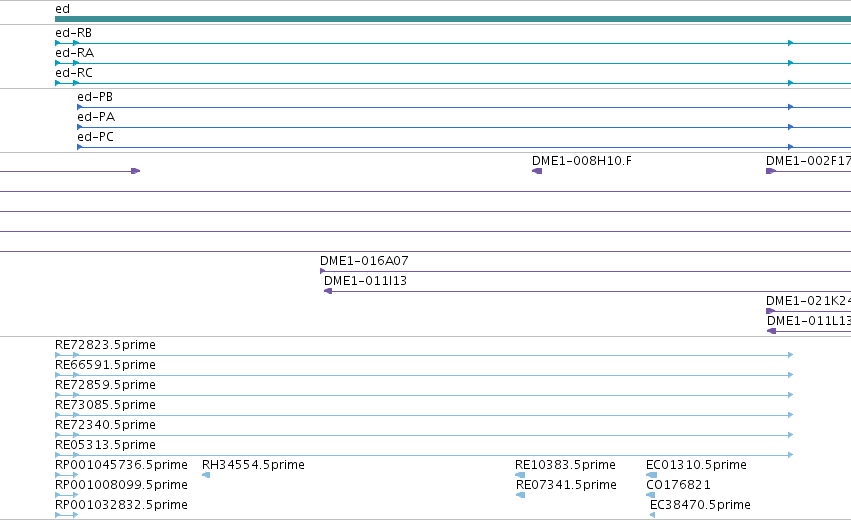Select the RE72340.5prime EST label
The width and height of the screenshot is (851, 520).
[105, 425]
